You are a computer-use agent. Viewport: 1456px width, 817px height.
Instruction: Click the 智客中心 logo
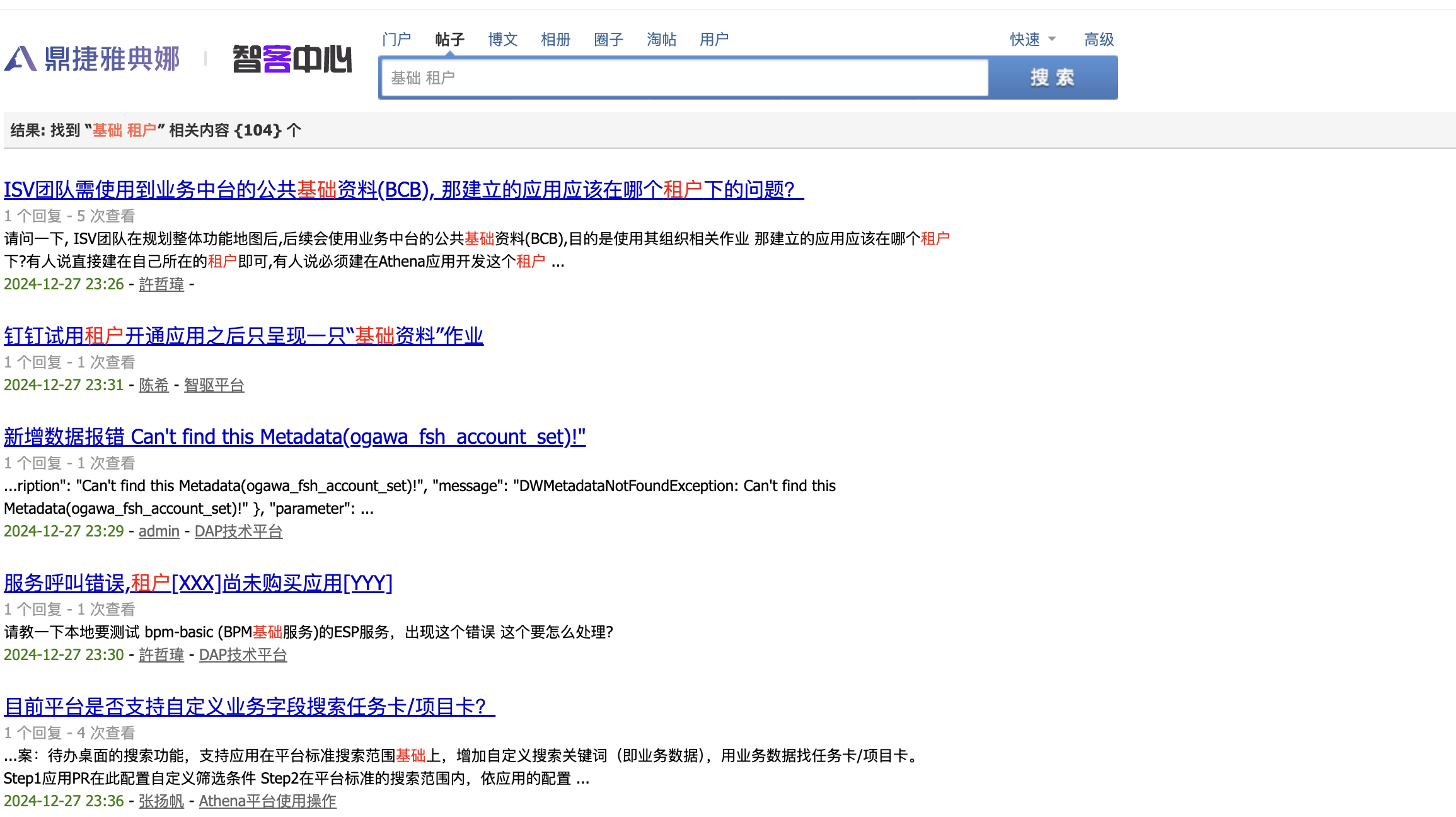coord(292,59)
